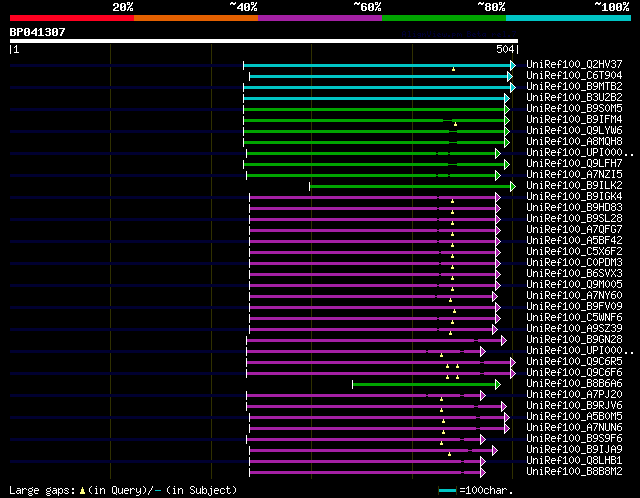Select the UniRef100_A8MQH8 hit name
640x498 pixels.
click(x=574, y=141)
